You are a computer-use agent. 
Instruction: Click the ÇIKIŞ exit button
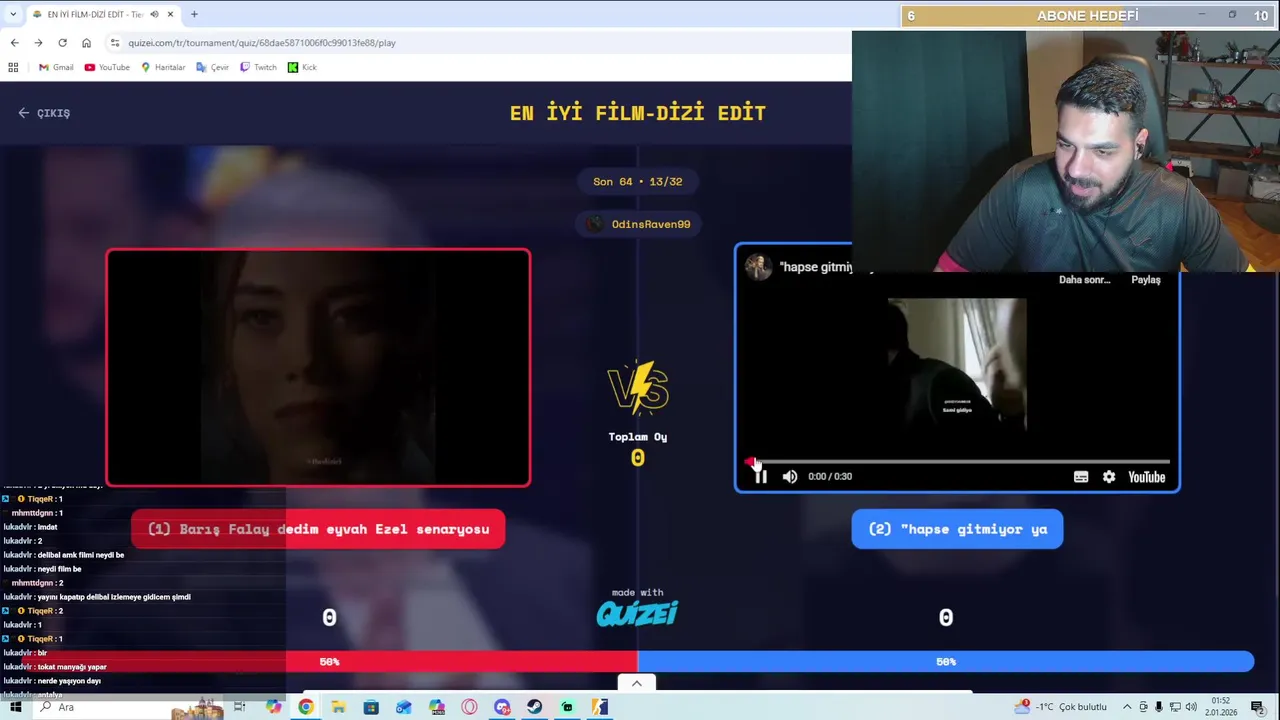pos(44,113)
